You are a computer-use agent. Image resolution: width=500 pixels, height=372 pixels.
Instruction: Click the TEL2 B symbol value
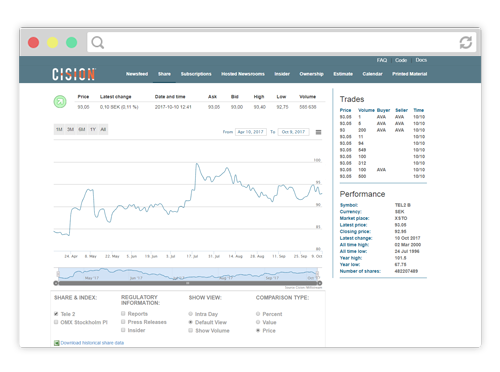403,205
